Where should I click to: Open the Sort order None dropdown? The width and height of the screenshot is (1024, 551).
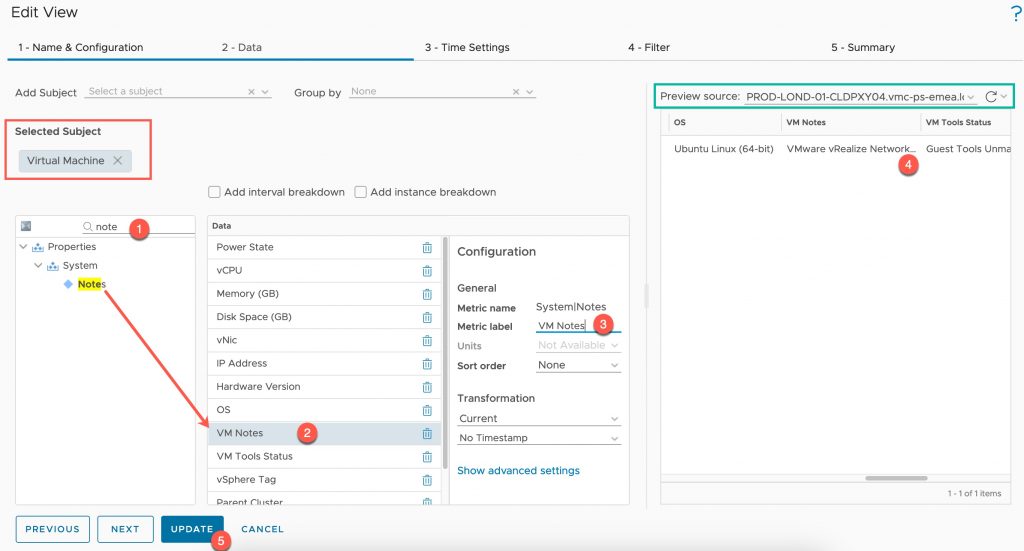578,365
